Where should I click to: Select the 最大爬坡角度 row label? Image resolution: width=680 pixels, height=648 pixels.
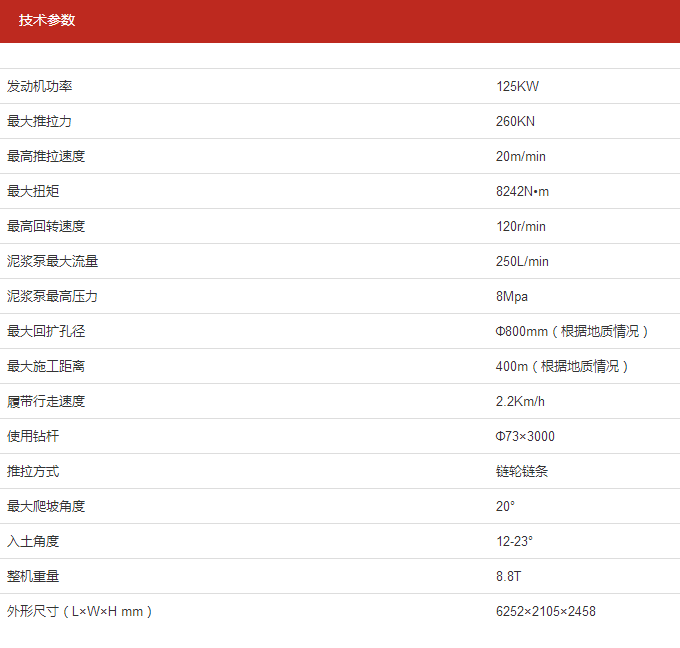46,506
